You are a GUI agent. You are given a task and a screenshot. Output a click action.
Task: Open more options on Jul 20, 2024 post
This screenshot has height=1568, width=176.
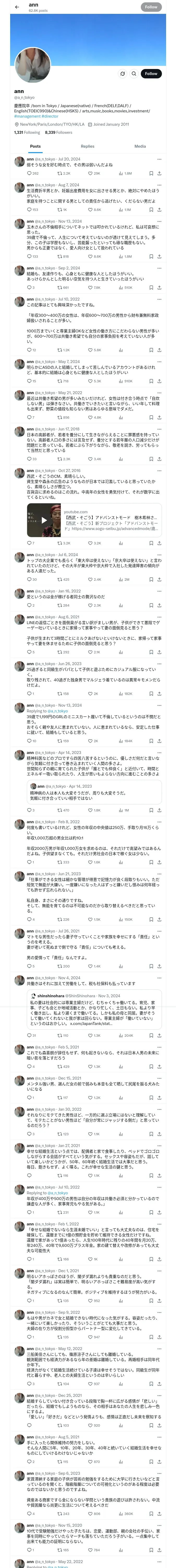tap(159, 159)
